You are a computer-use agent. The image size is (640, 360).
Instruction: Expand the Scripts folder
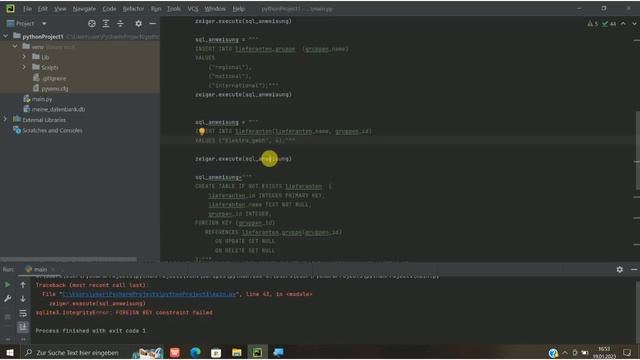pos(24,67)
